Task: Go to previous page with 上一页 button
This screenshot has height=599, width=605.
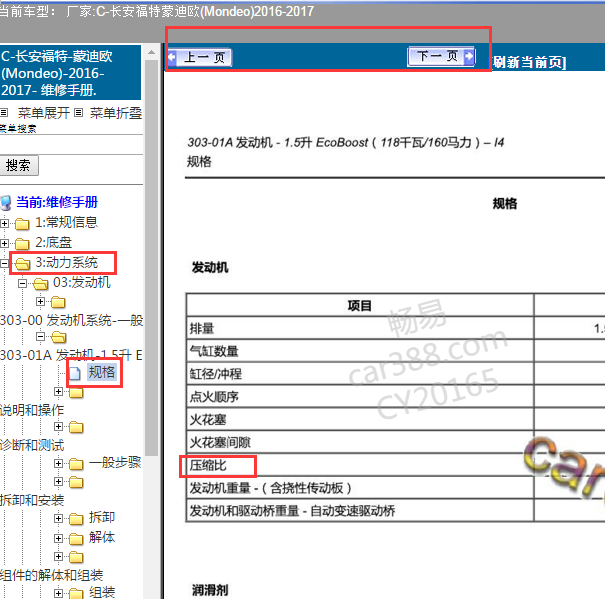Action: click(x=199, y=58)
